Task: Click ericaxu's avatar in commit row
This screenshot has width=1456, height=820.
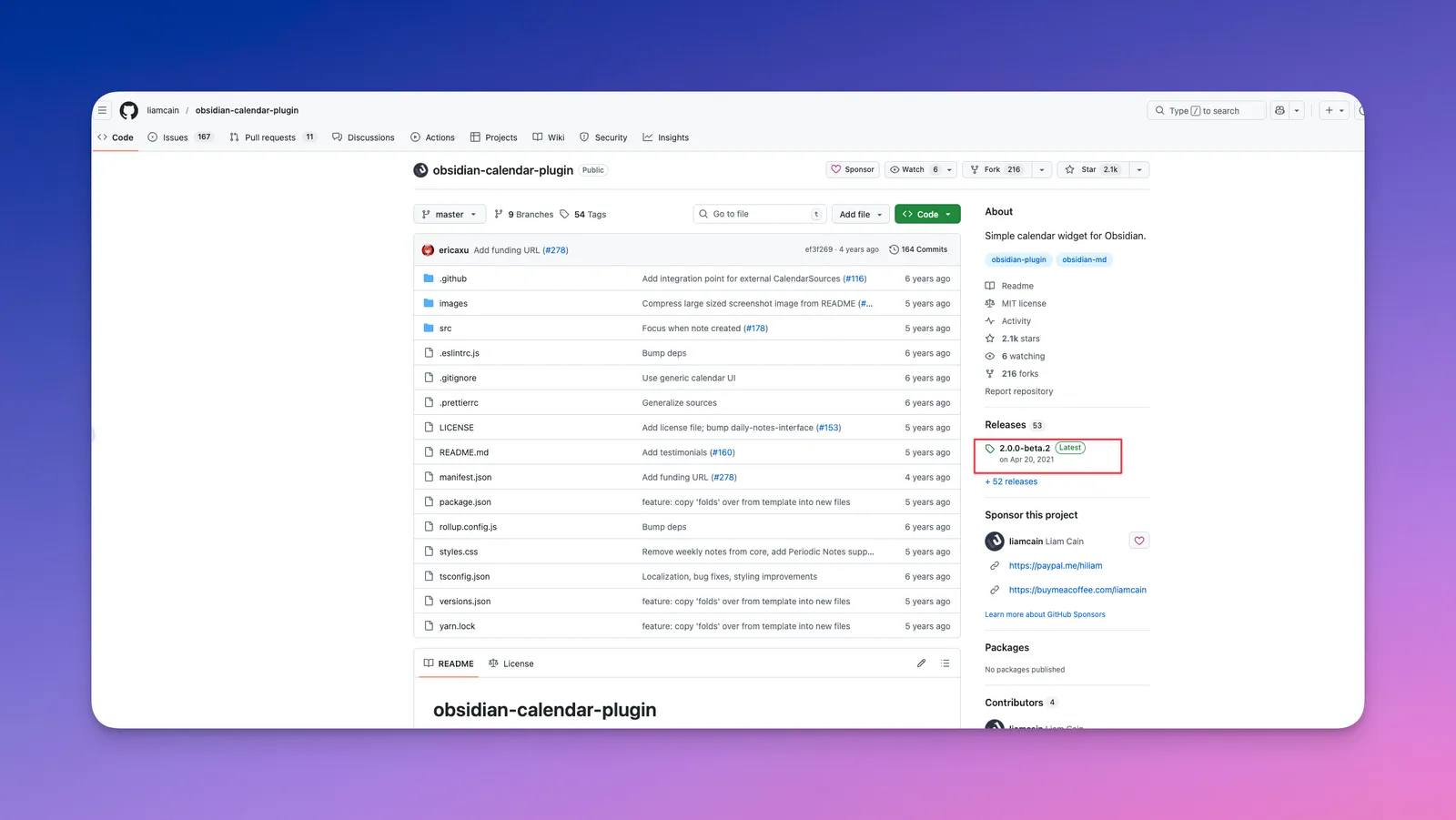Action: [428, 250]
